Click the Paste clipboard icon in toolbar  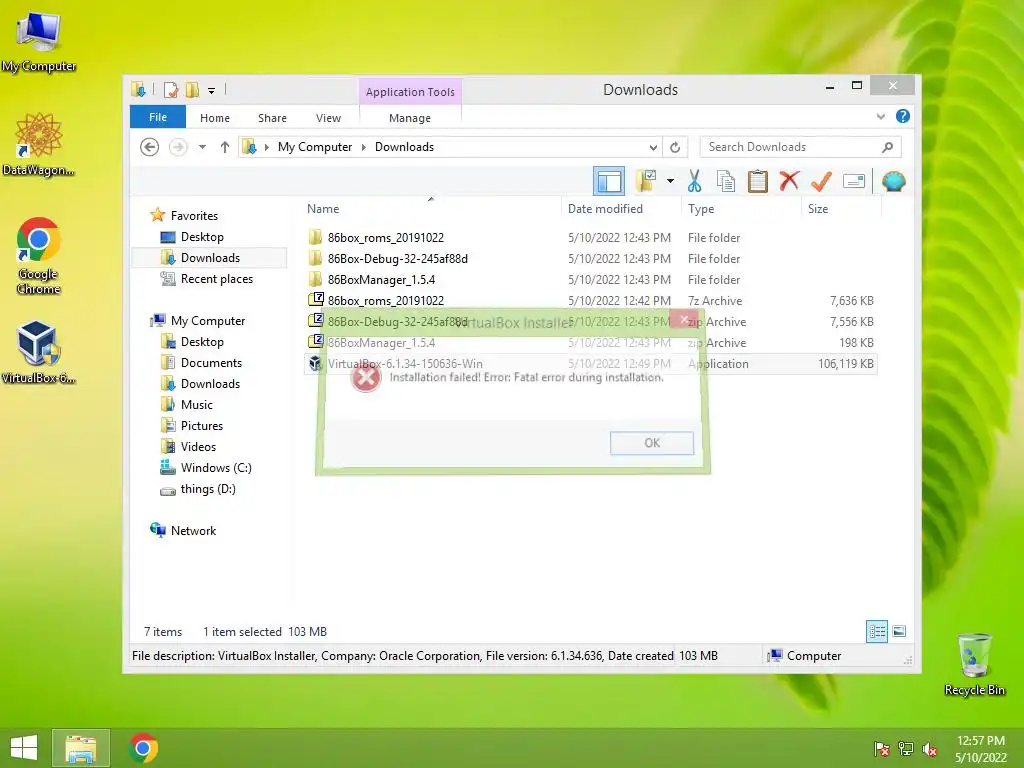click(758, 181)
